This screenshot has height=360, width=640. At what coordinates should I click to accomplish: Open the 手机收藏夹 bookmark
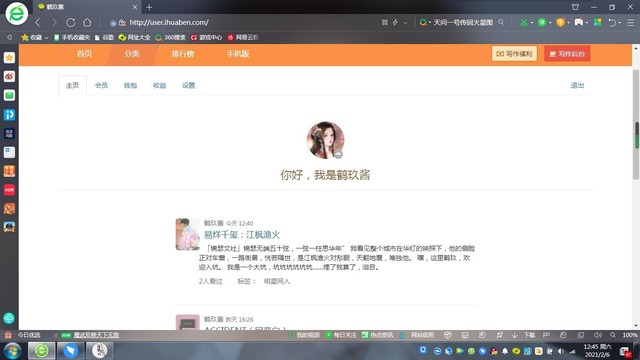(72, 38)
